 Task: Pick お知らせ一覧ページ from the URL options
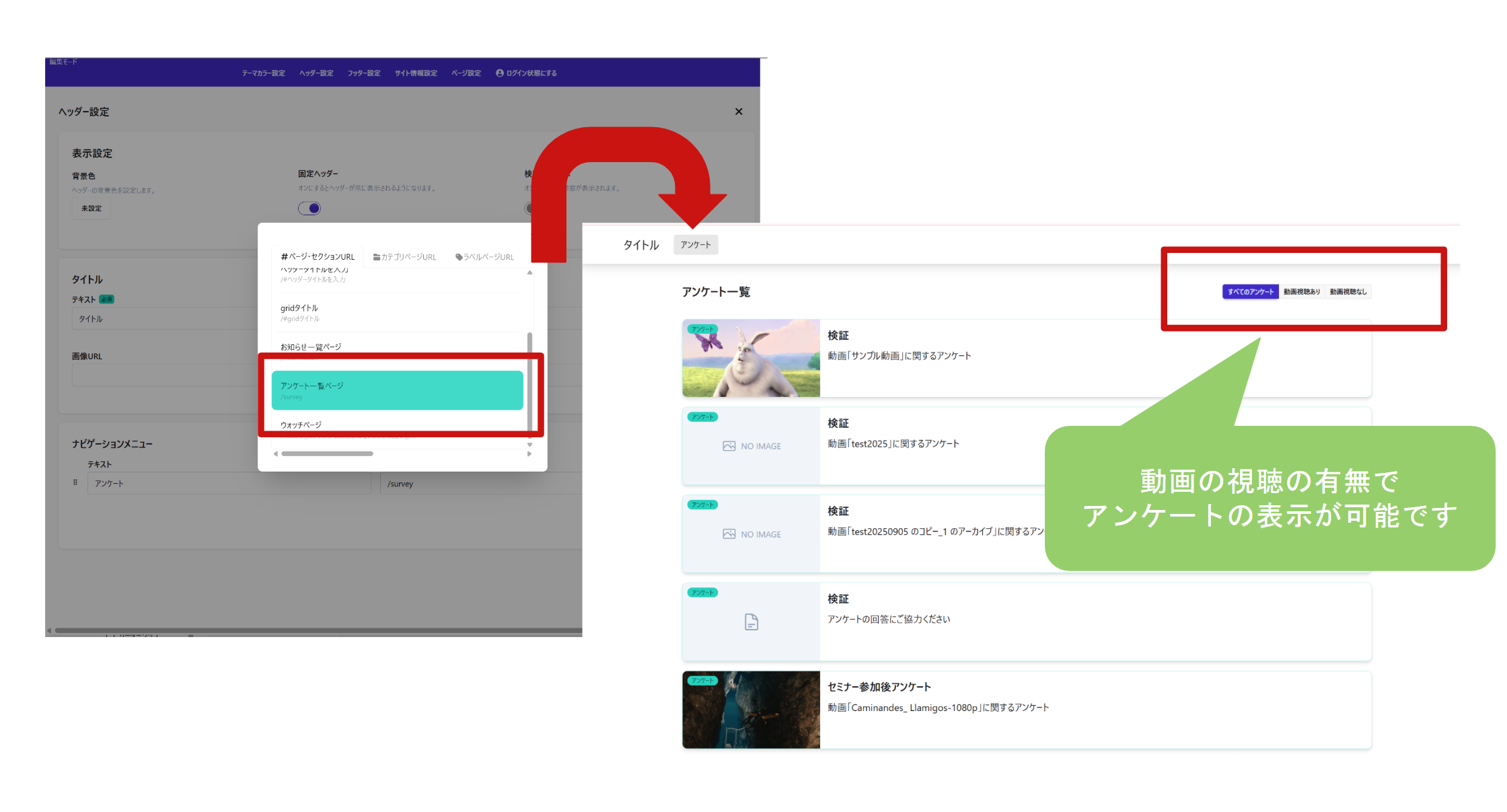click(x=311, y=346)
